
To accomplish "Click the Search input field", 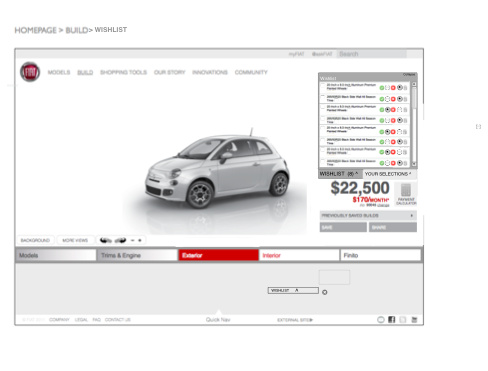I will coord(371,54).
